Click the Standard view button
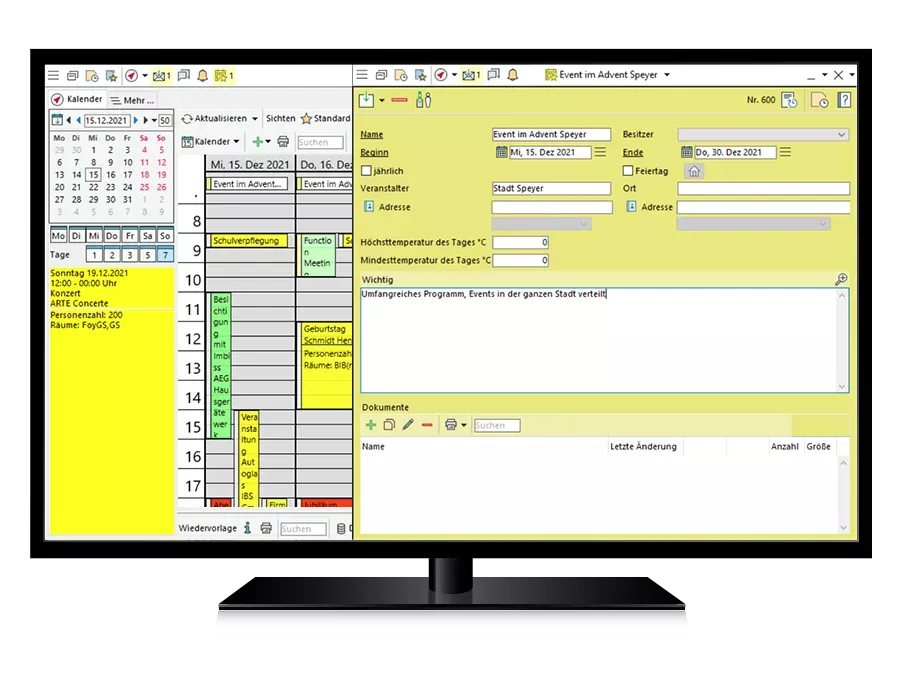 click(x=326, y=119)
